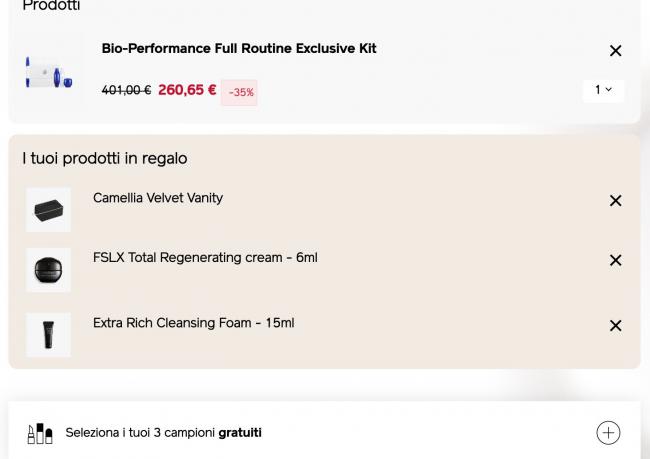Select the Cleansing Foam tube image
Viewport: 650px width, 459px height.
click(x=48, y=335)
